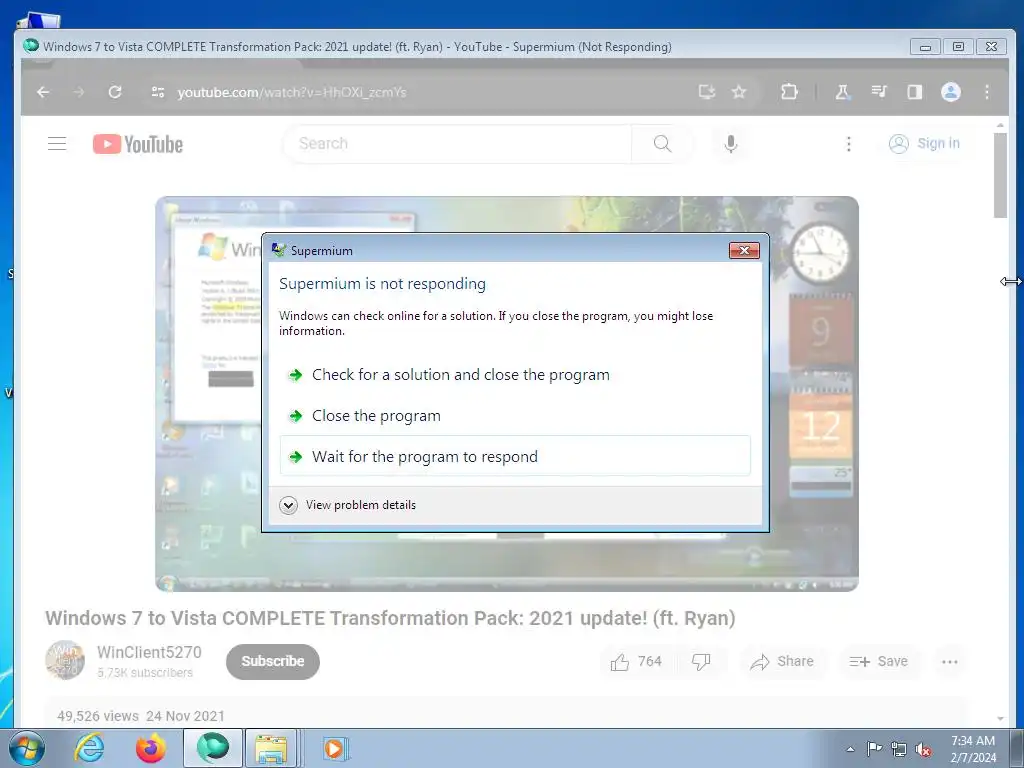Click the scrollbar down arrow
The height and width of the screenshot is (768, 1024).
[x=1000, y=719]
